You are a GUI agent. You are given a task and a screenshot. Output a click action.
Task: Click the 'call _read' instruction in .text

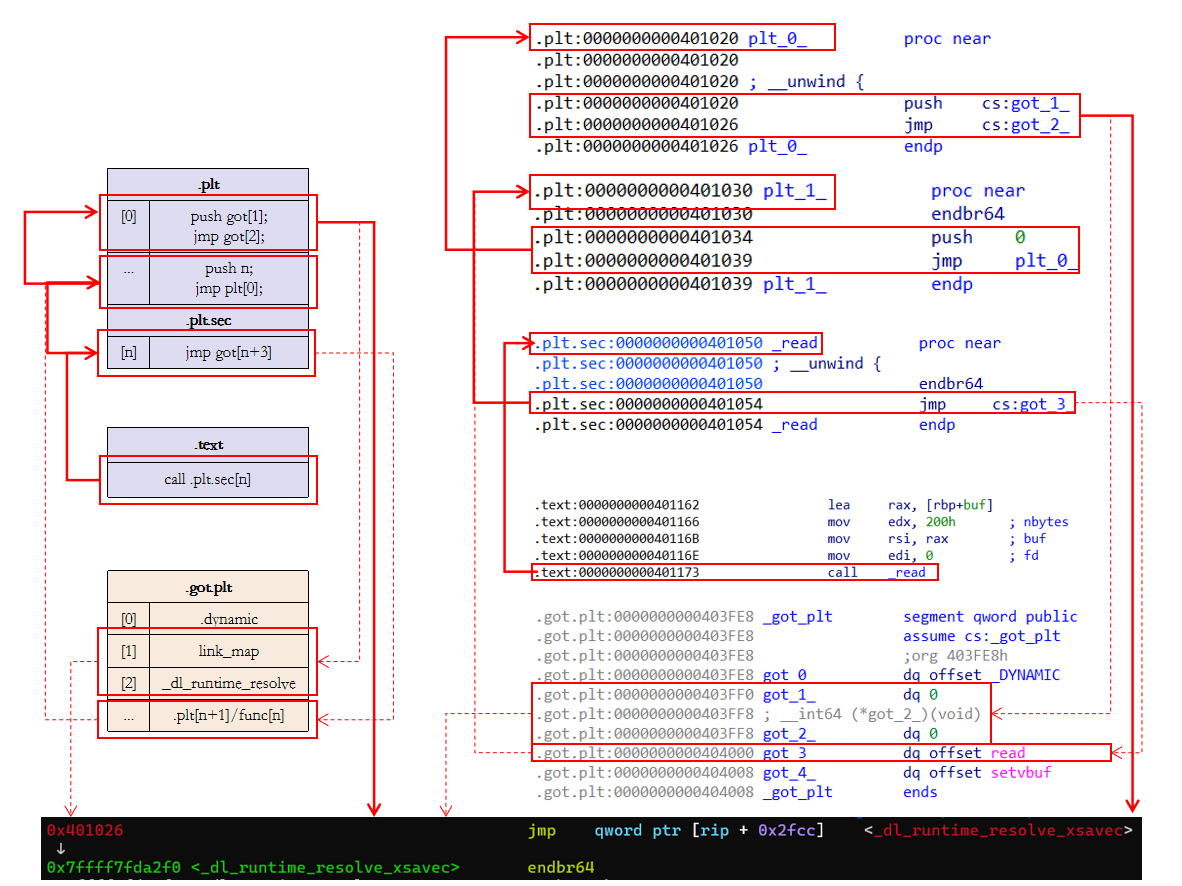coord(882,573)
